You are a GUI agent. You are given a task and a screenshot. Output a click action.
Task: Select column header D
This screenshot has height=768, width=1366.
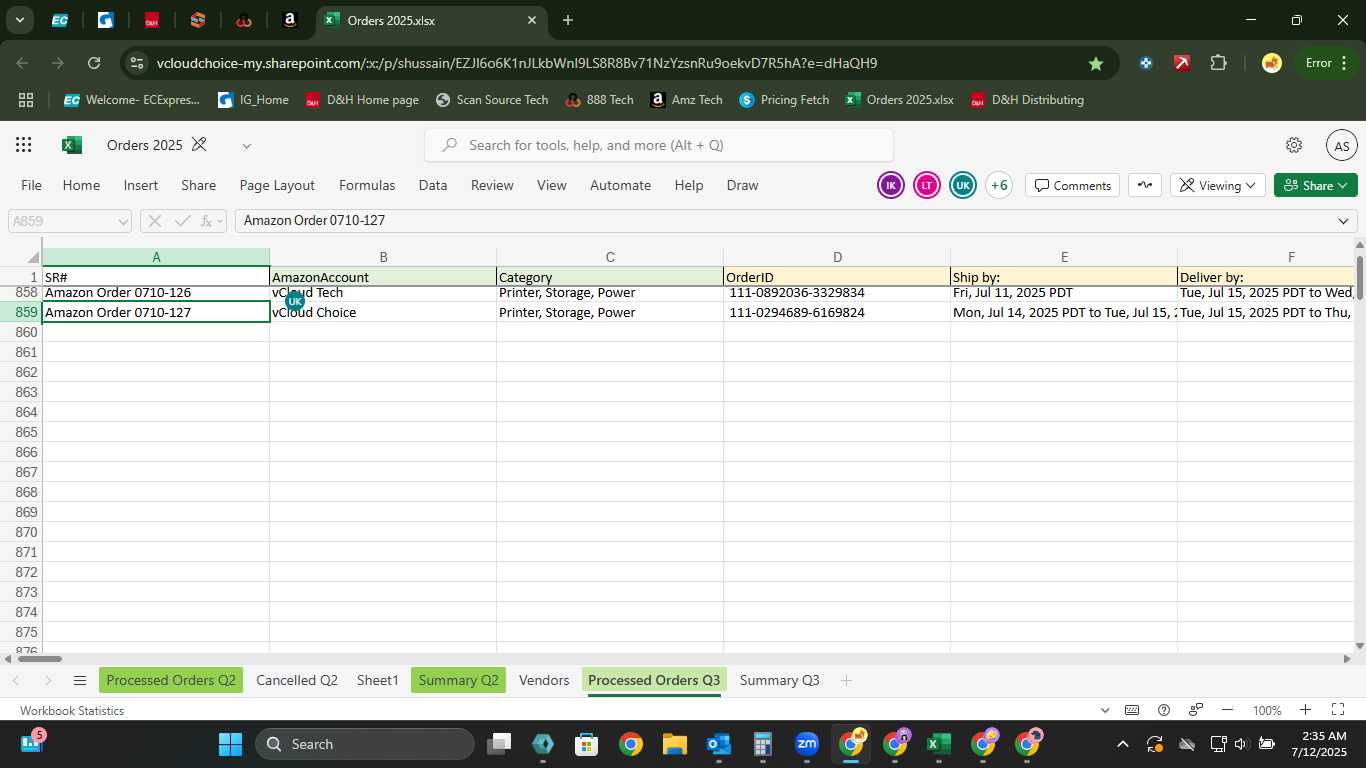(x=837, y=258)
